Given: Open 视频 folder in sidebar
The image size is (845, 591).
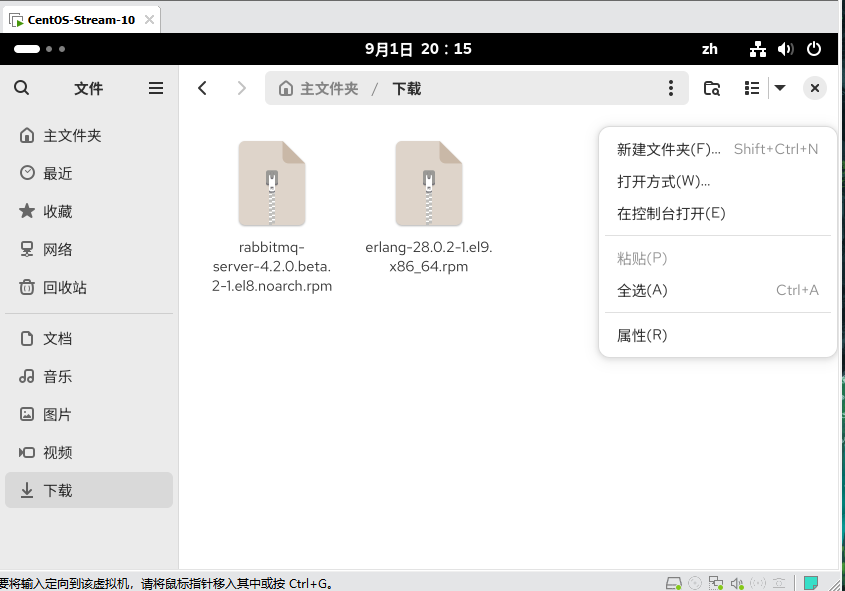Looking at the screenshot, I should click(89, 453).
